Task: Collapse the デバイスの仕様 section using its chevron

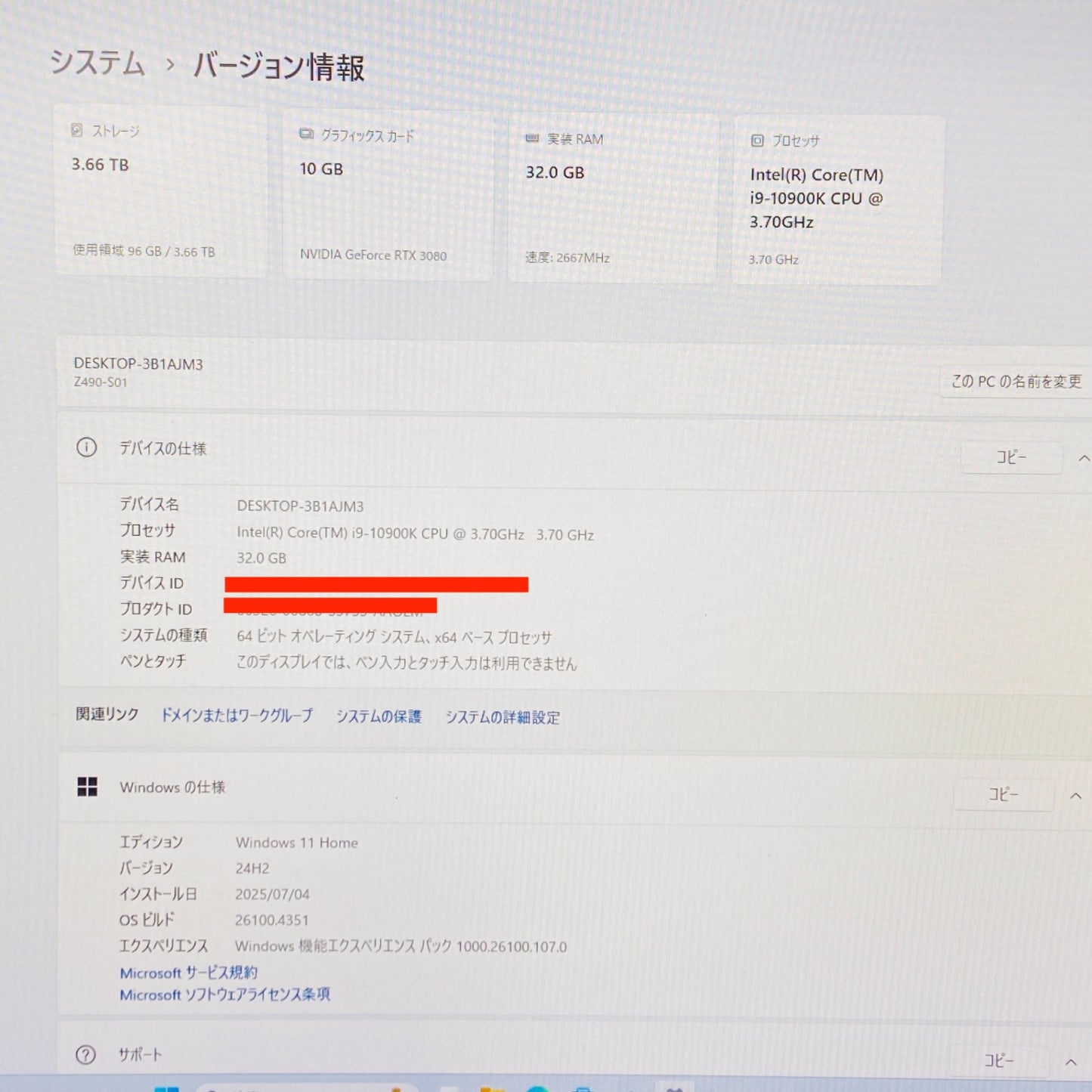Action: [x=1085, y=458]
